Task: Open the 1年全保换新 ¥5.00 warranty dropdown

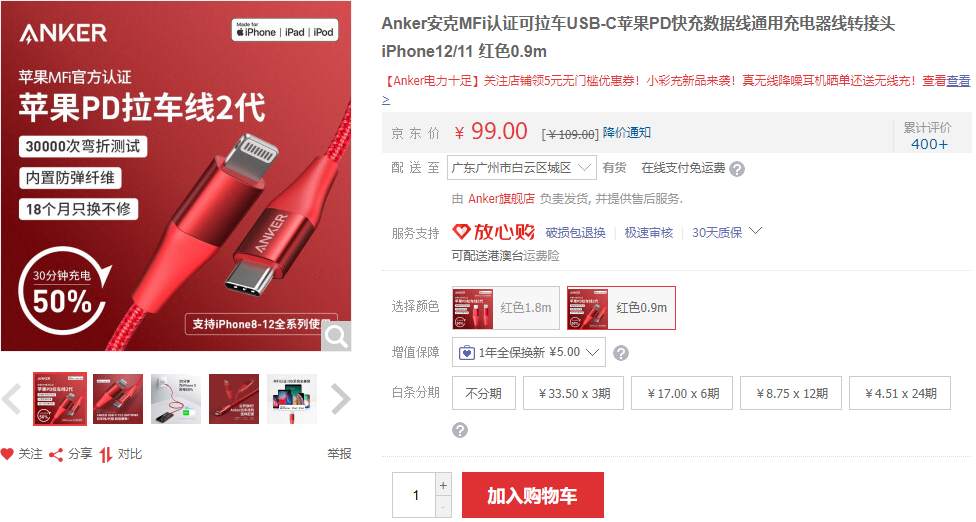Action: click(528, 352)
